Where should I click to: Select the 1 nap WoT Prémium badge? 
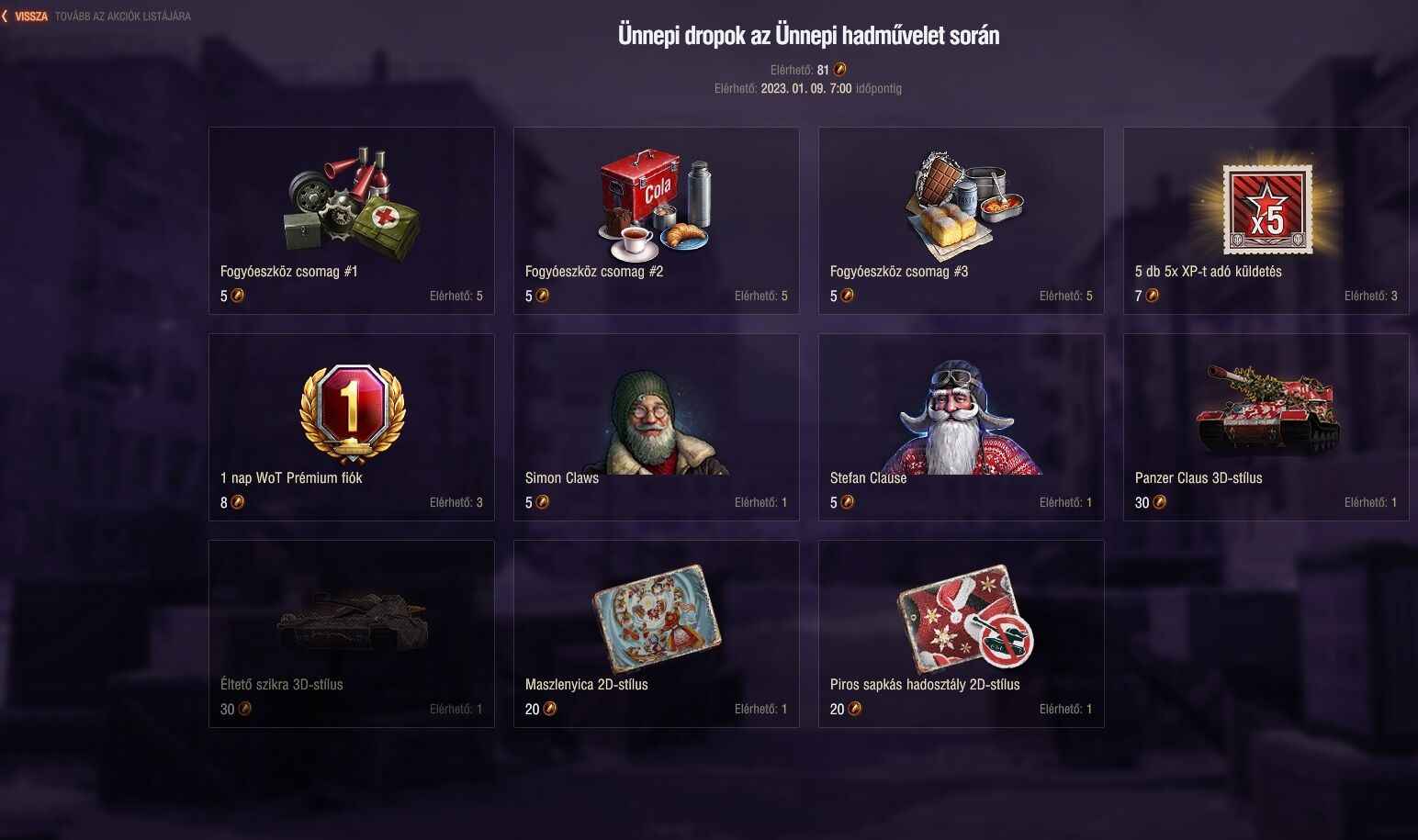pos(352,415)
